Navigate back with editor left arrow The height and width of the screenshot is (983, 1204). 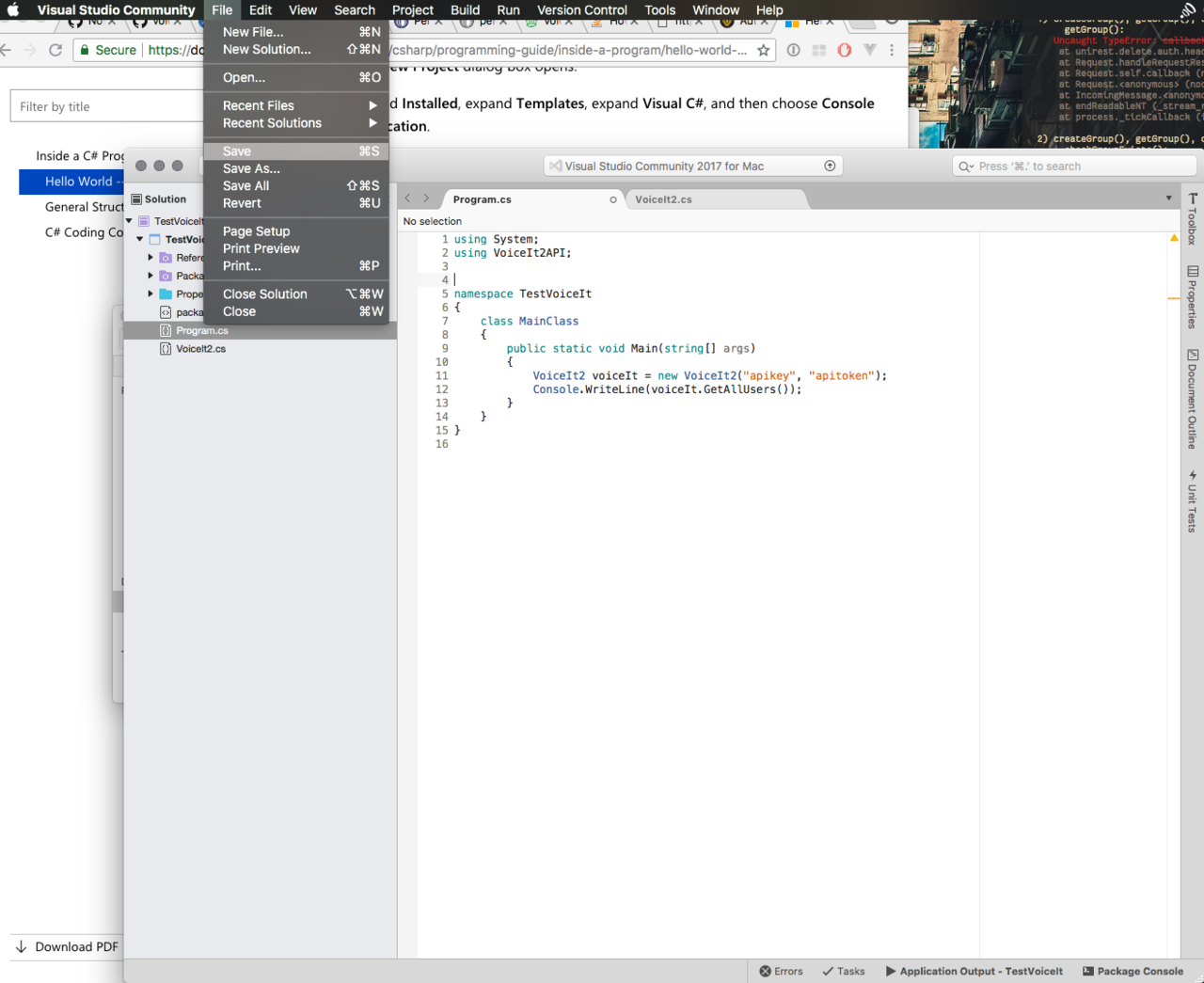click(407, 198)
